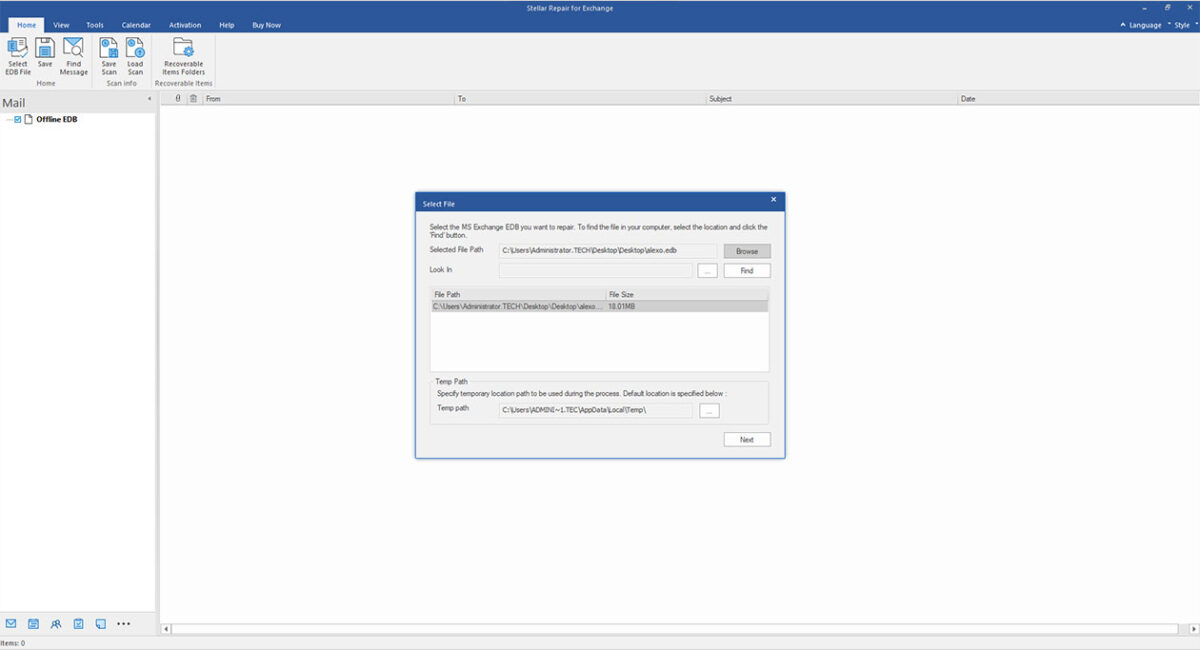Open the Tasks view icon
The image size is (1200, 650).
click(78, 624)
